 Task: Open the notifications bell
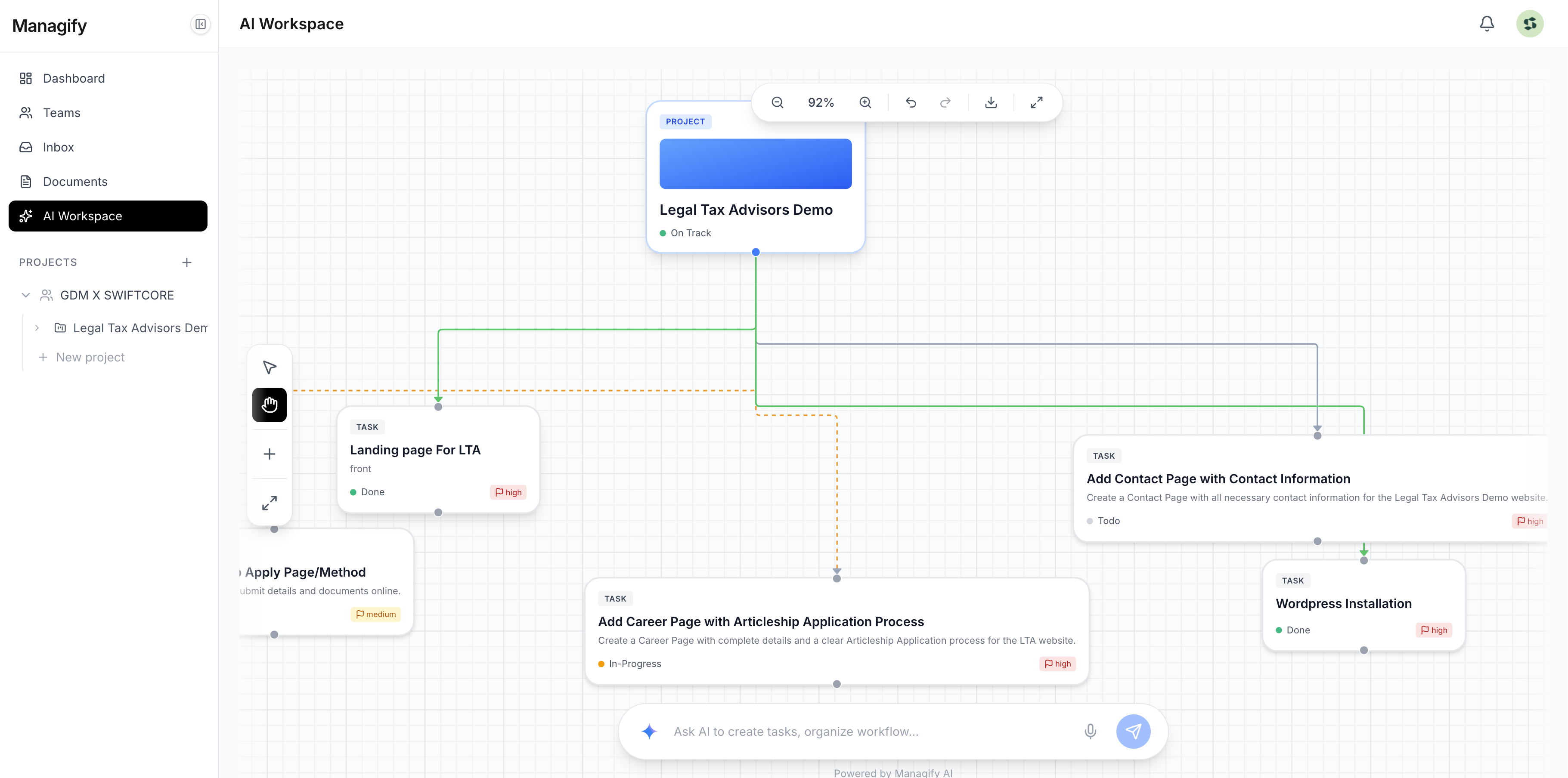point(1487,24)
